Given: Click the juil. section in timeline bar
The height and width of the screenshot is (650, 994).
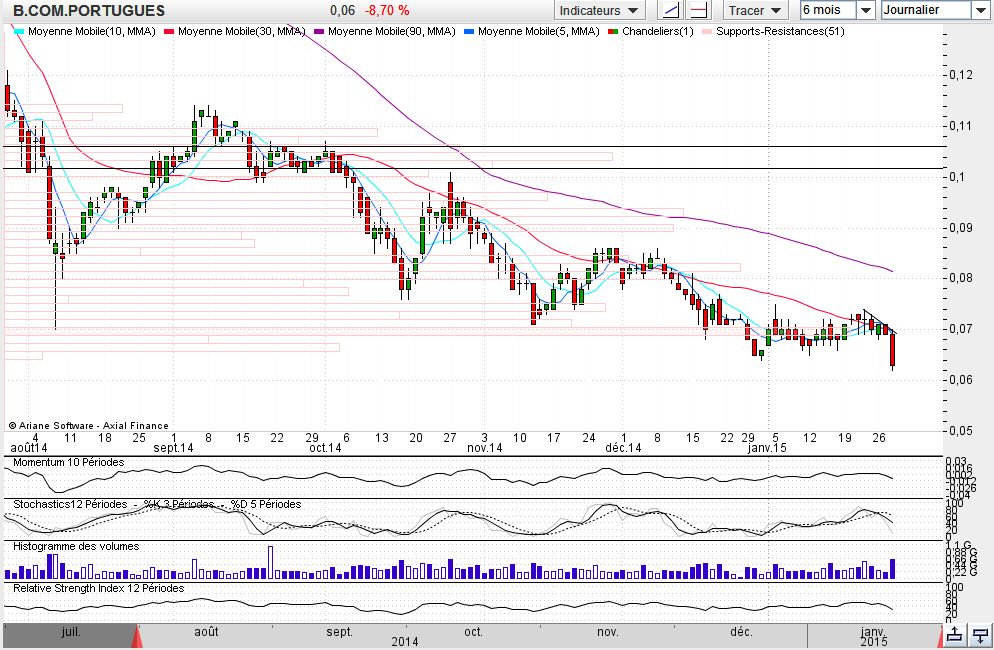Looking at the screenshot, I should [70, 633].
